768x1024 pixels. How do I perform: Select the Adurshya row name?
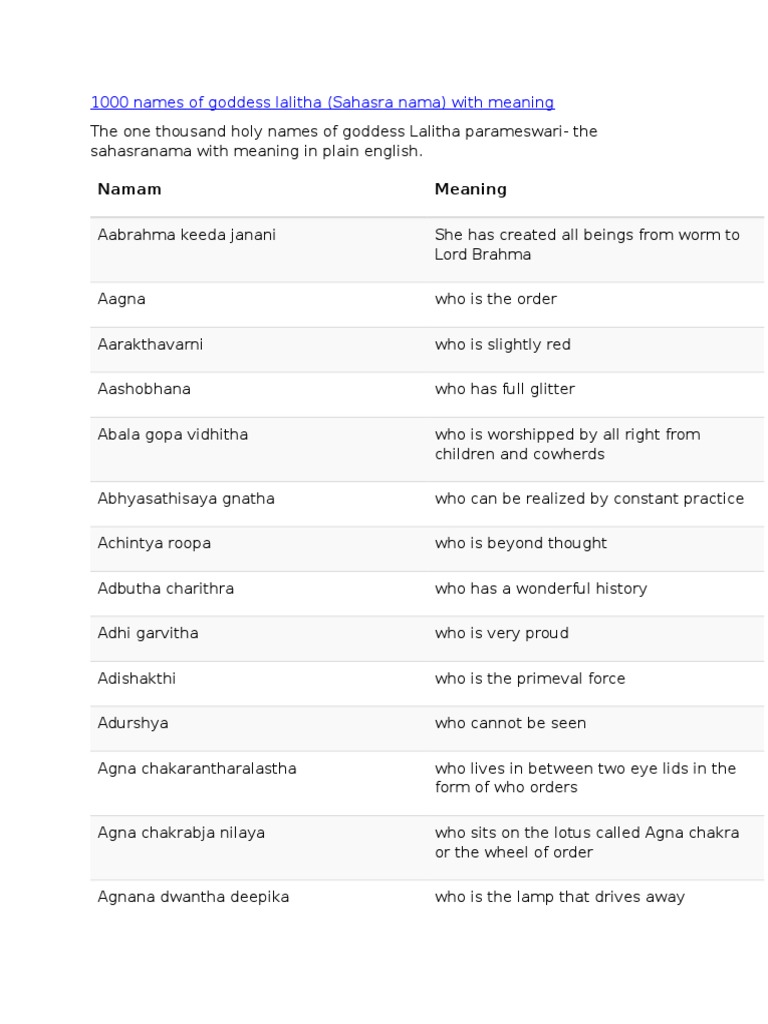133,724
